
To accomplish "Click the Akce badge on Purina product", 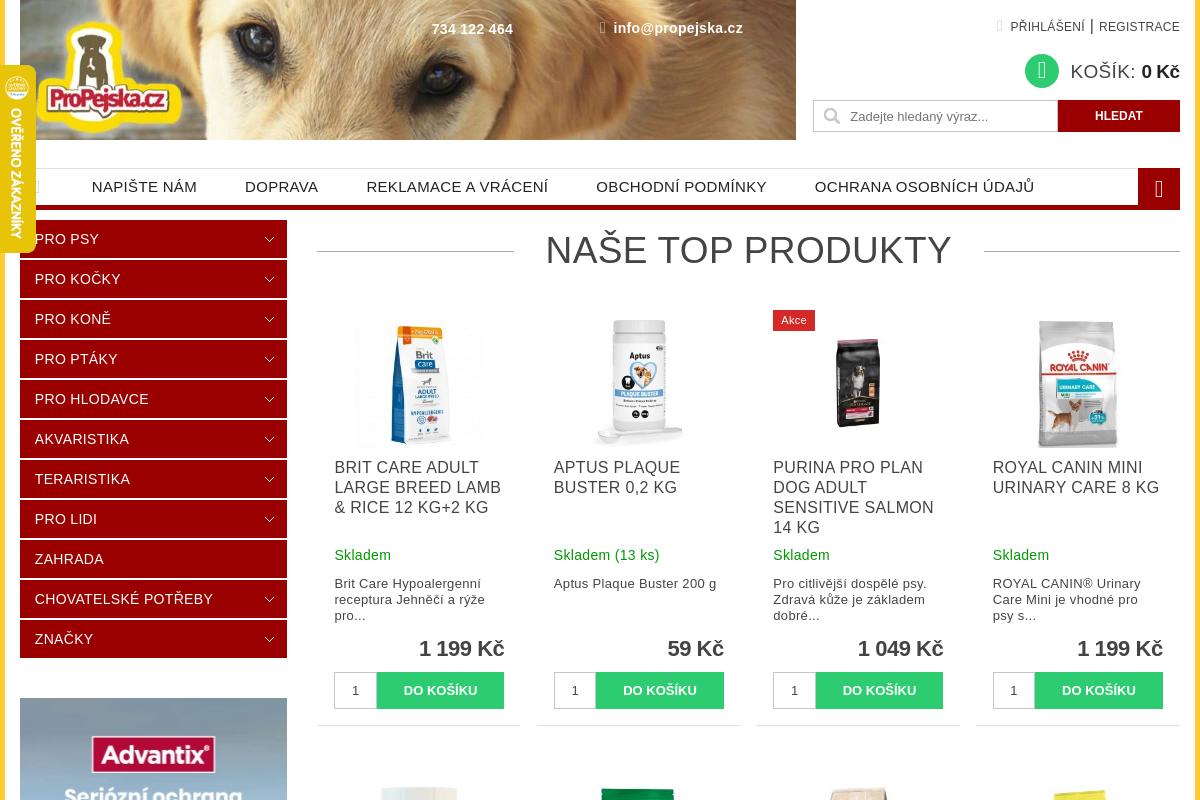I will pyautogui.click(x=794, y=320).
